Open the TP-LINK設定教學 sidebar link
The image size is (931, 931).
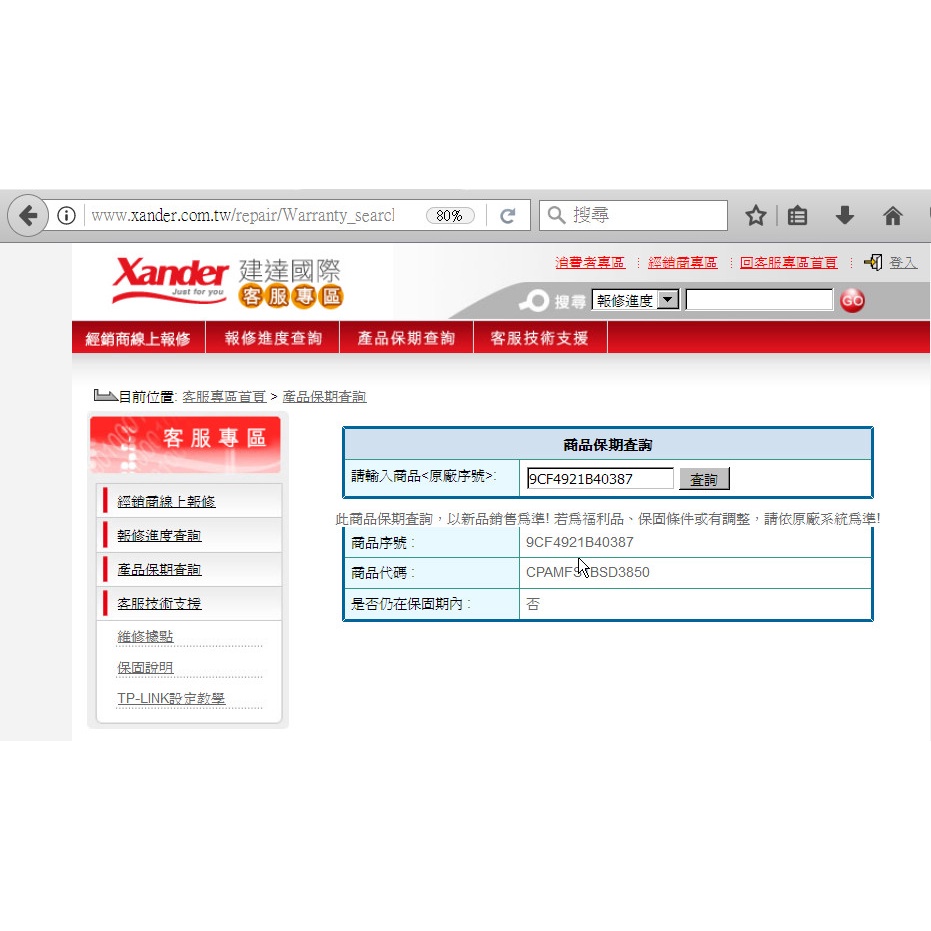pyautogui.click(x=170, y=698)
